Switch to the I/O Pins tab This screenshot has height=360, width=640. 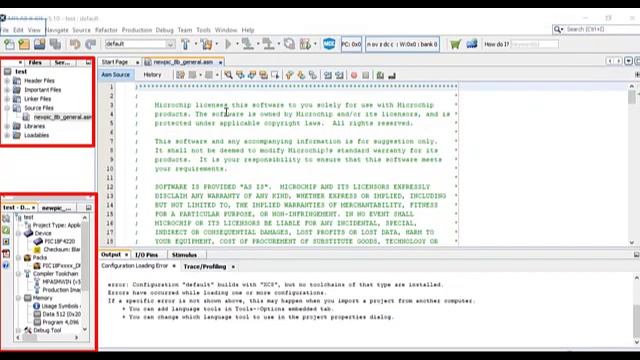pyautogui.click(x=147, y=255)
